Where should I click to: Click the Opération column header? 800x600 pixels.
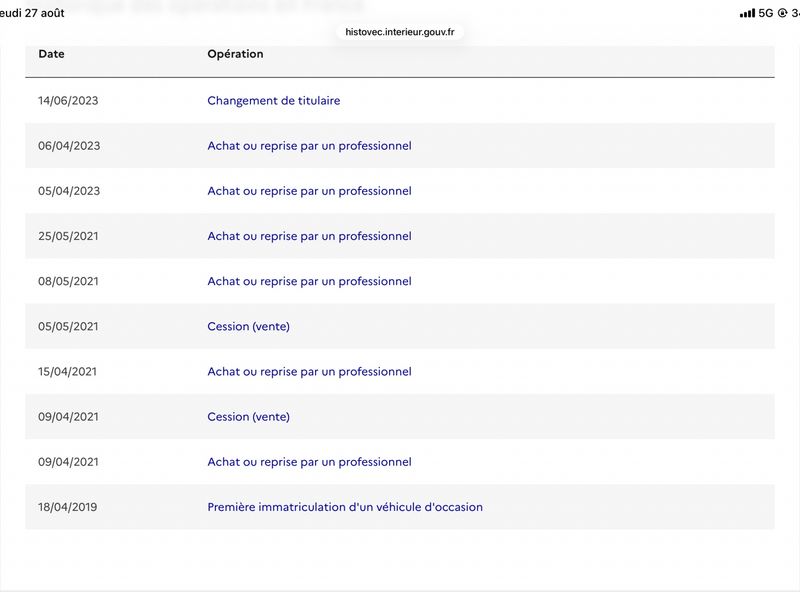point(235,54)
